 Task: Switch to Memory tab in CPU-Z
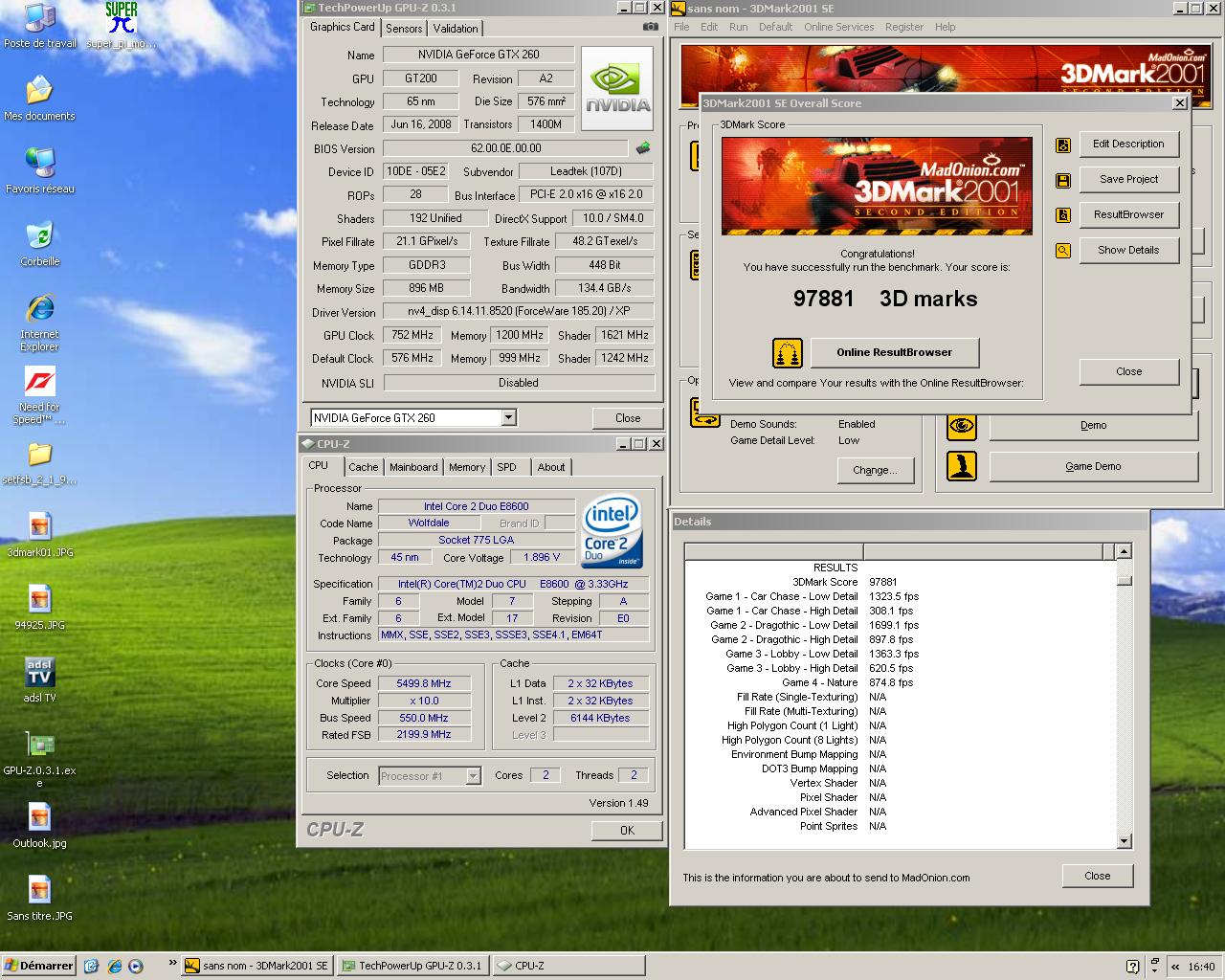click(467, 467)
